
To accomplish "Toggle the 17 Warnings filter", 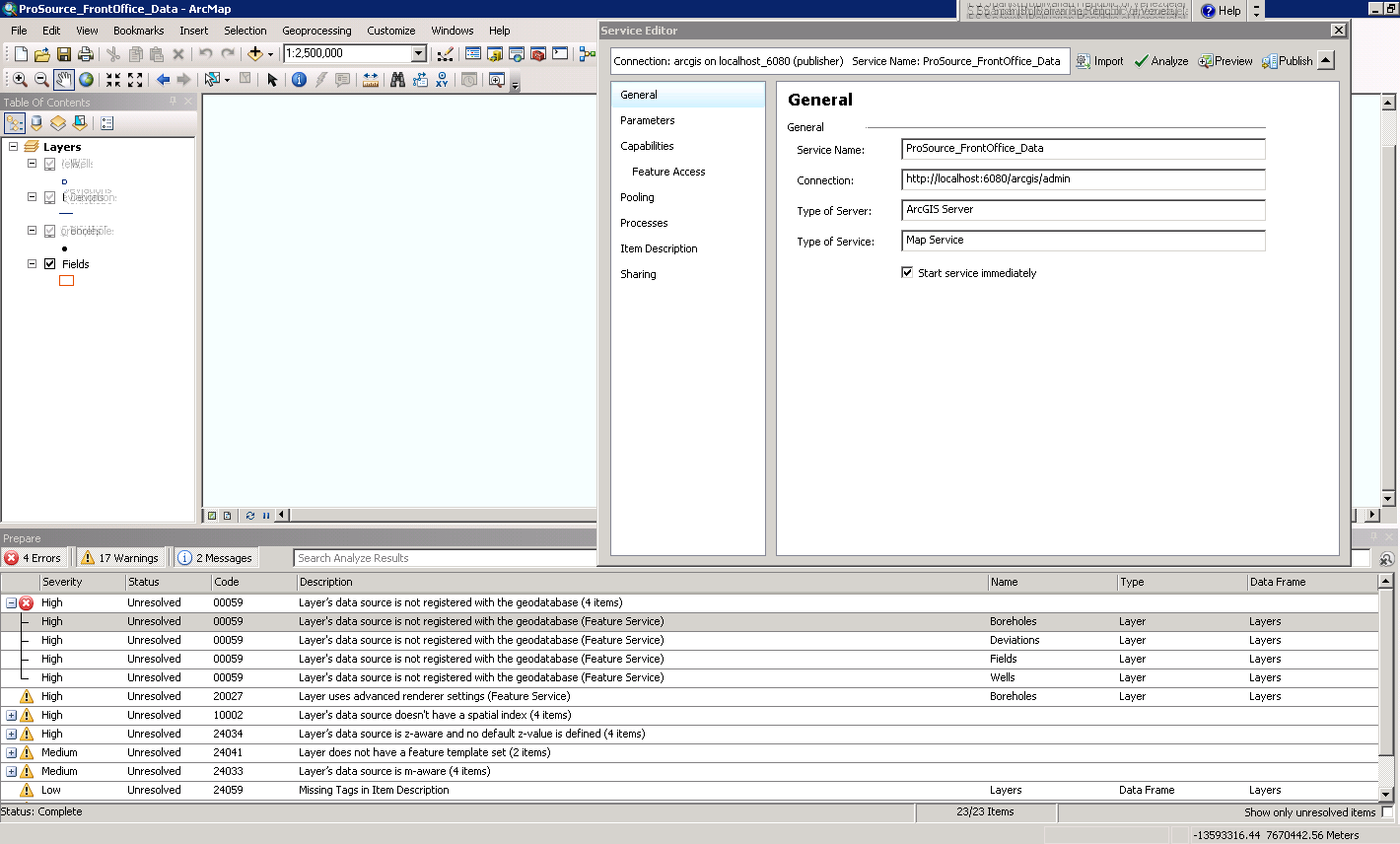I will coord(120,558).
